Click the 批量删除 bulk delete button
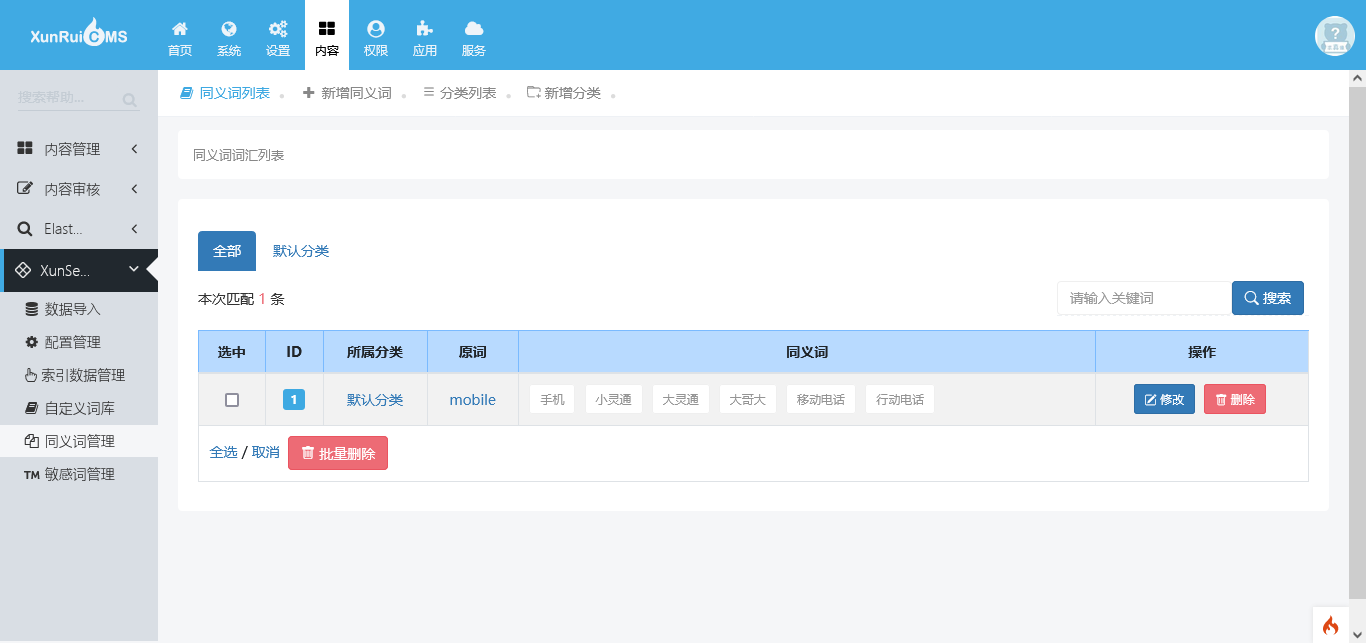The width and height of the screenshot is (1366, 643). (x=338, y=453)
